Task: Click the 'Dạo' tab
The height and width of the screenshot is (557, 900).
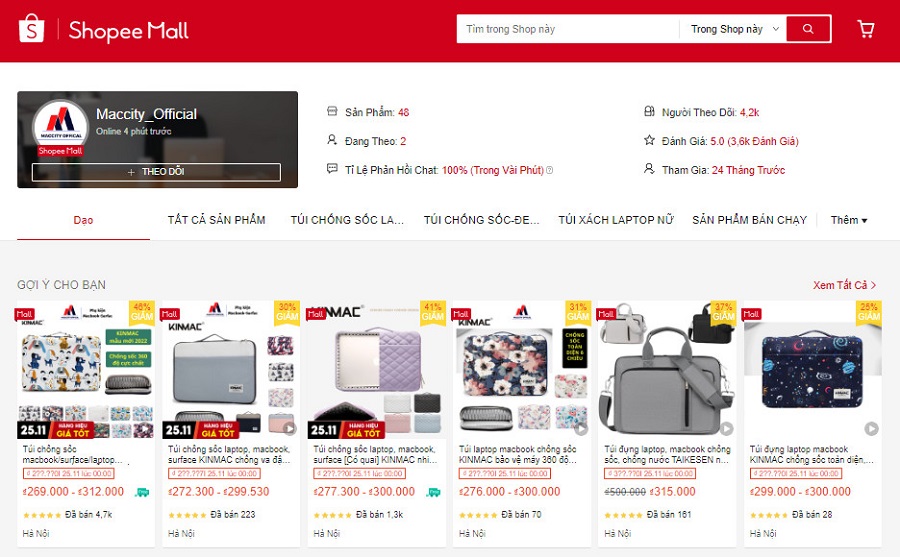Action: coord(83,220)
